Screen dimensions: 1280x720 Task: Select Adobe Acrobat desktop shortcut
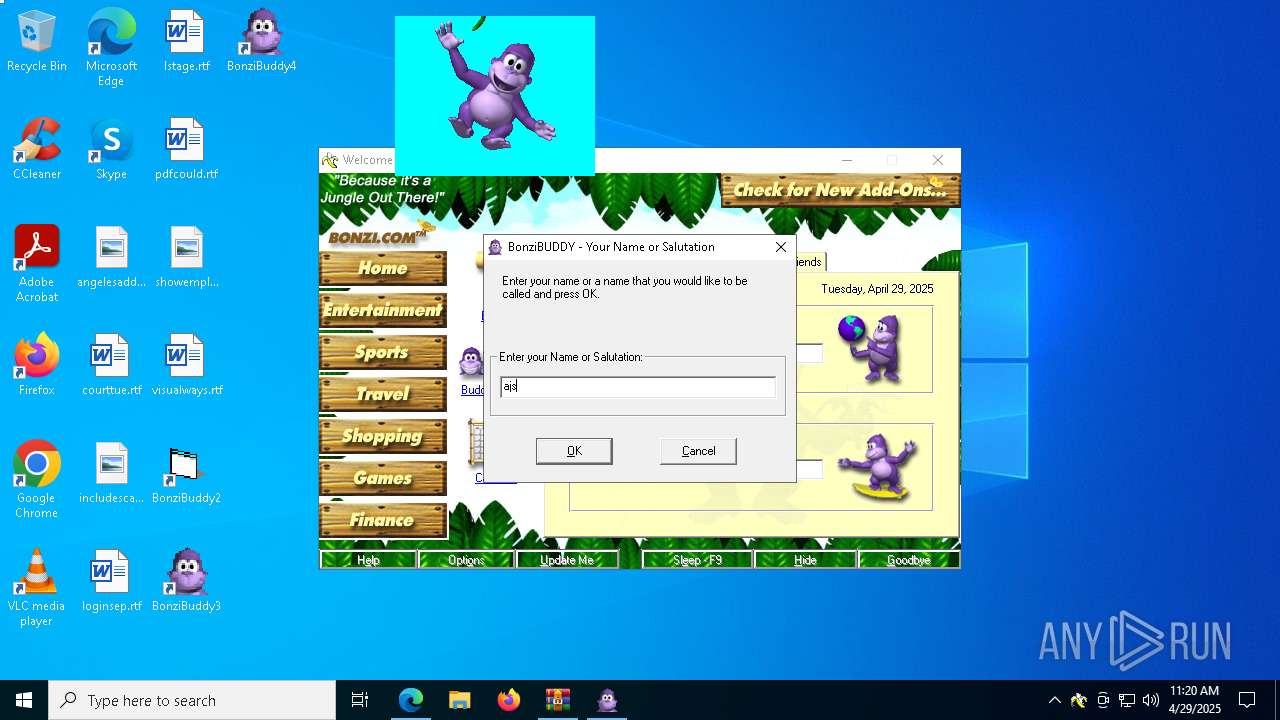[x=37, y=264]
